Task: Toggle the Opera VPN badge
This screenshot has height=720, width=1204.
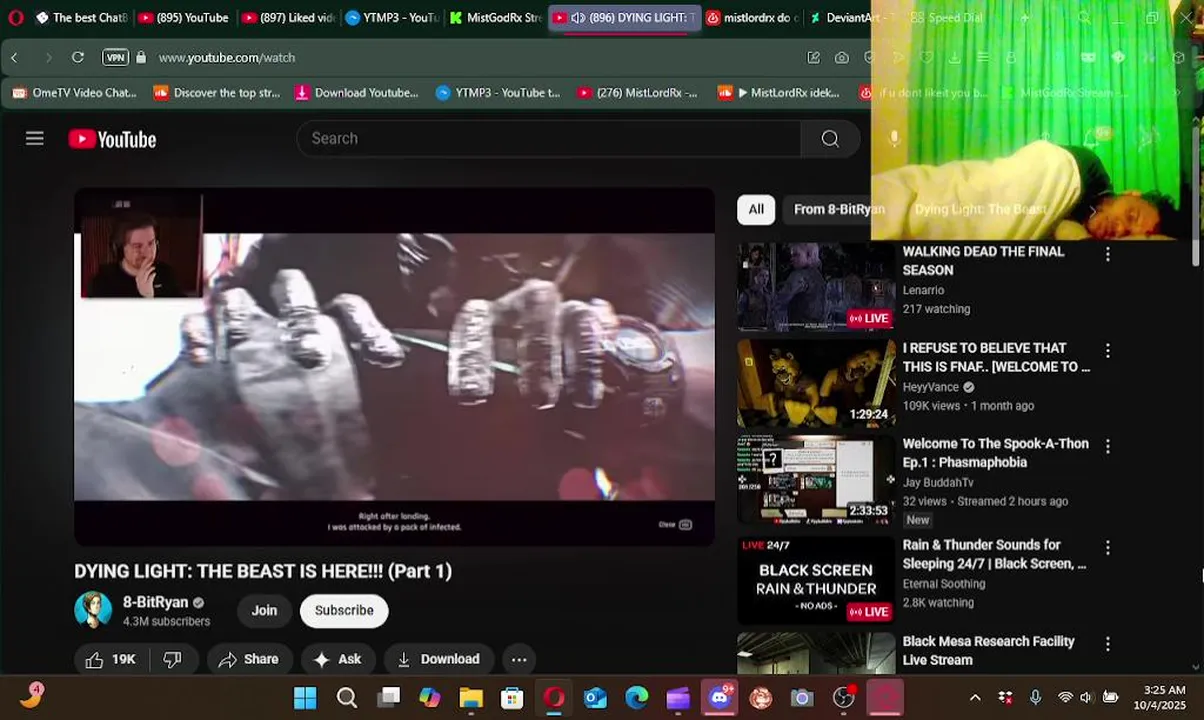Action: (115, 58)
